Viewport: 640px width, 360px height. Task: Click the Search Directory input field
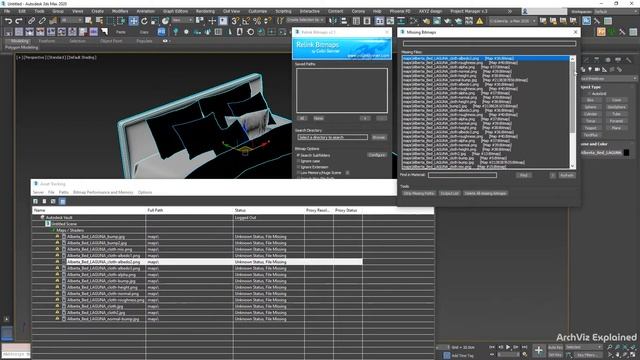pyautogui.click(x=333, y=138)
